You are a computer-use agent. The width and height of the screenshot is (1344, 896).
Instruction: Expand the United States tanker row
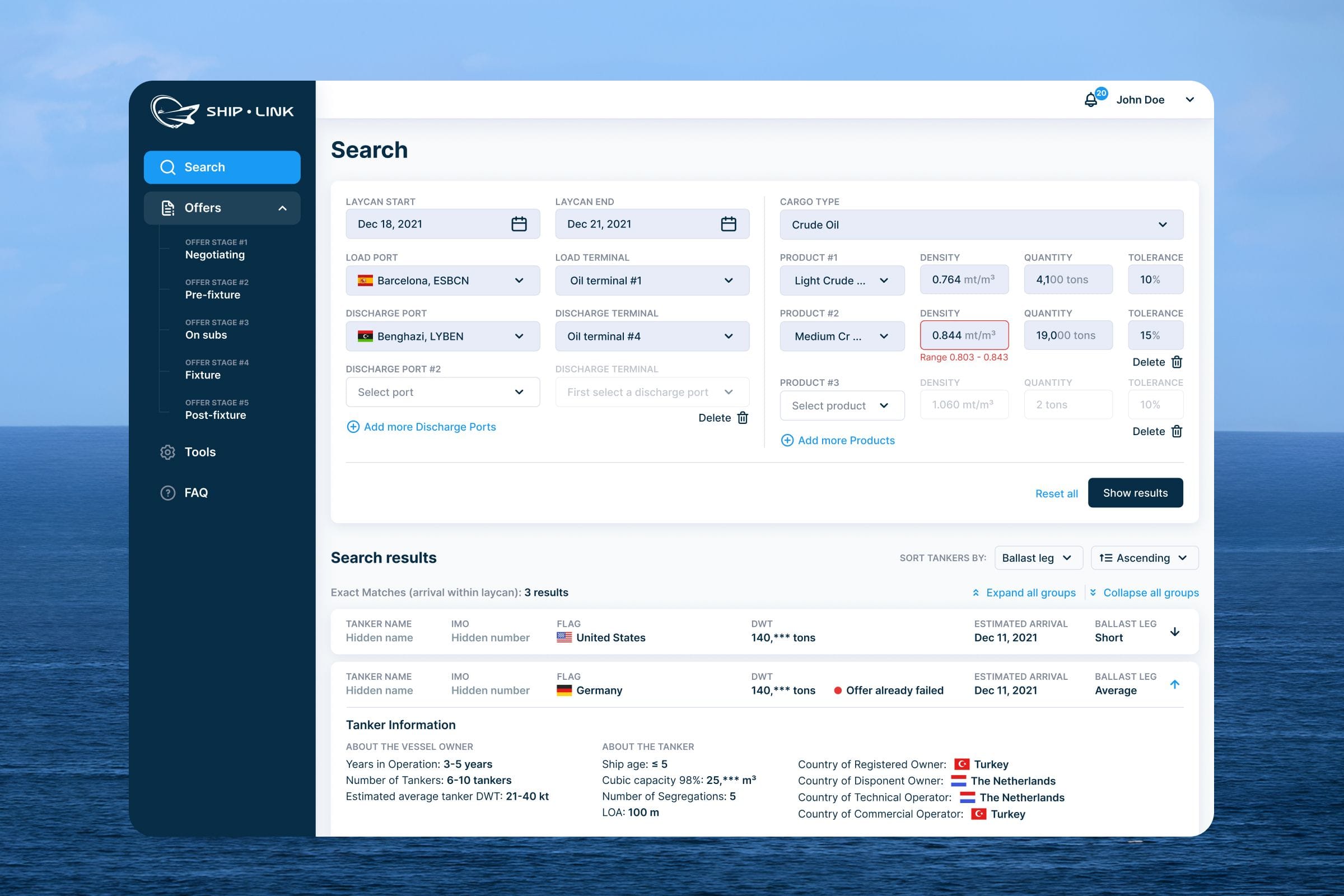click(x=1174, y=632)
